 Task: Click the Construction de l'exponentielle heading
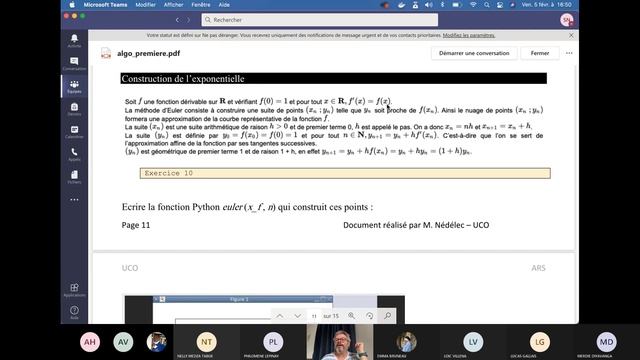[333, 78]
